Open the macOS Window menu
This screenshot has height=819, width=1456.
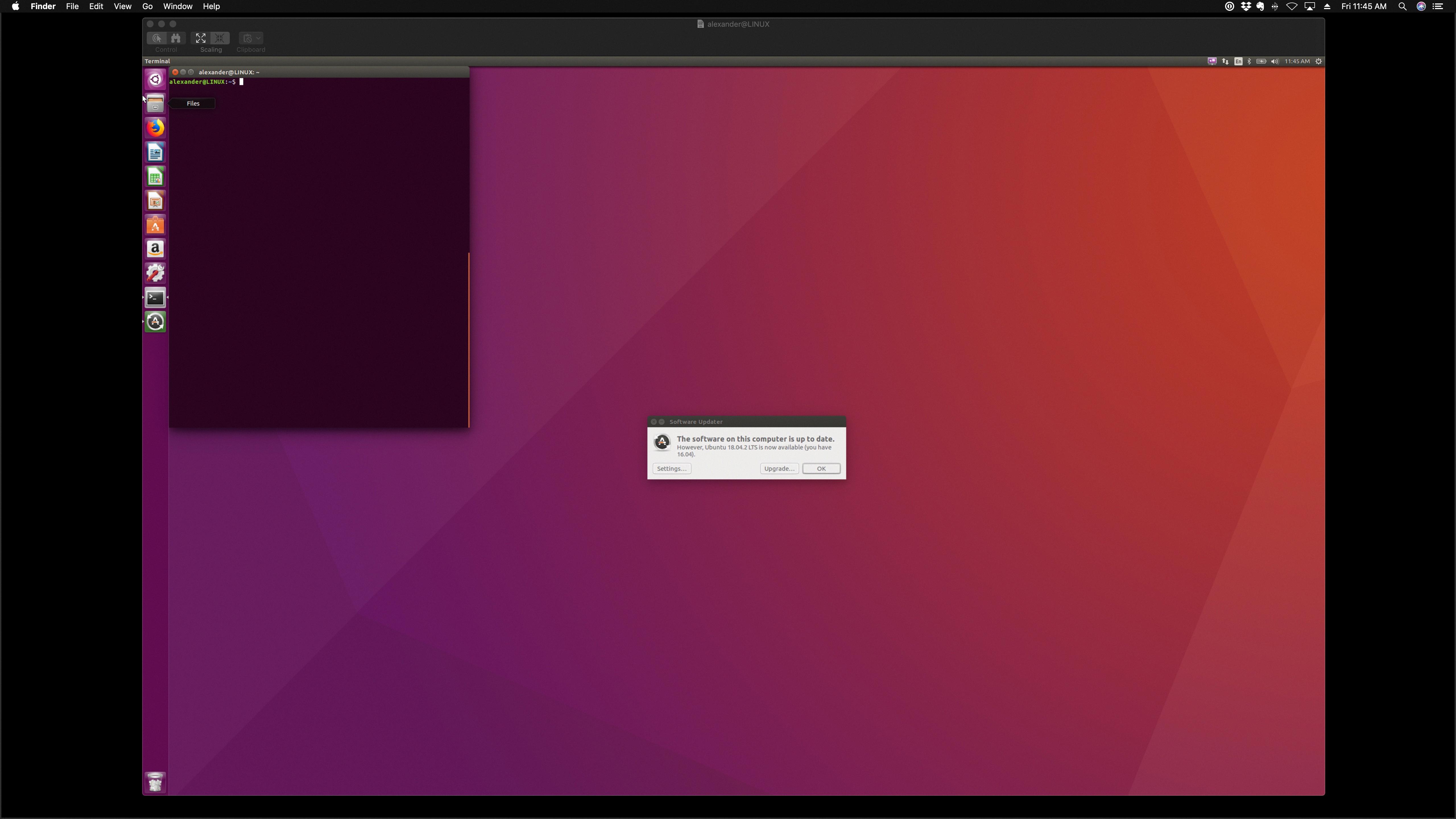pos(177,6)
